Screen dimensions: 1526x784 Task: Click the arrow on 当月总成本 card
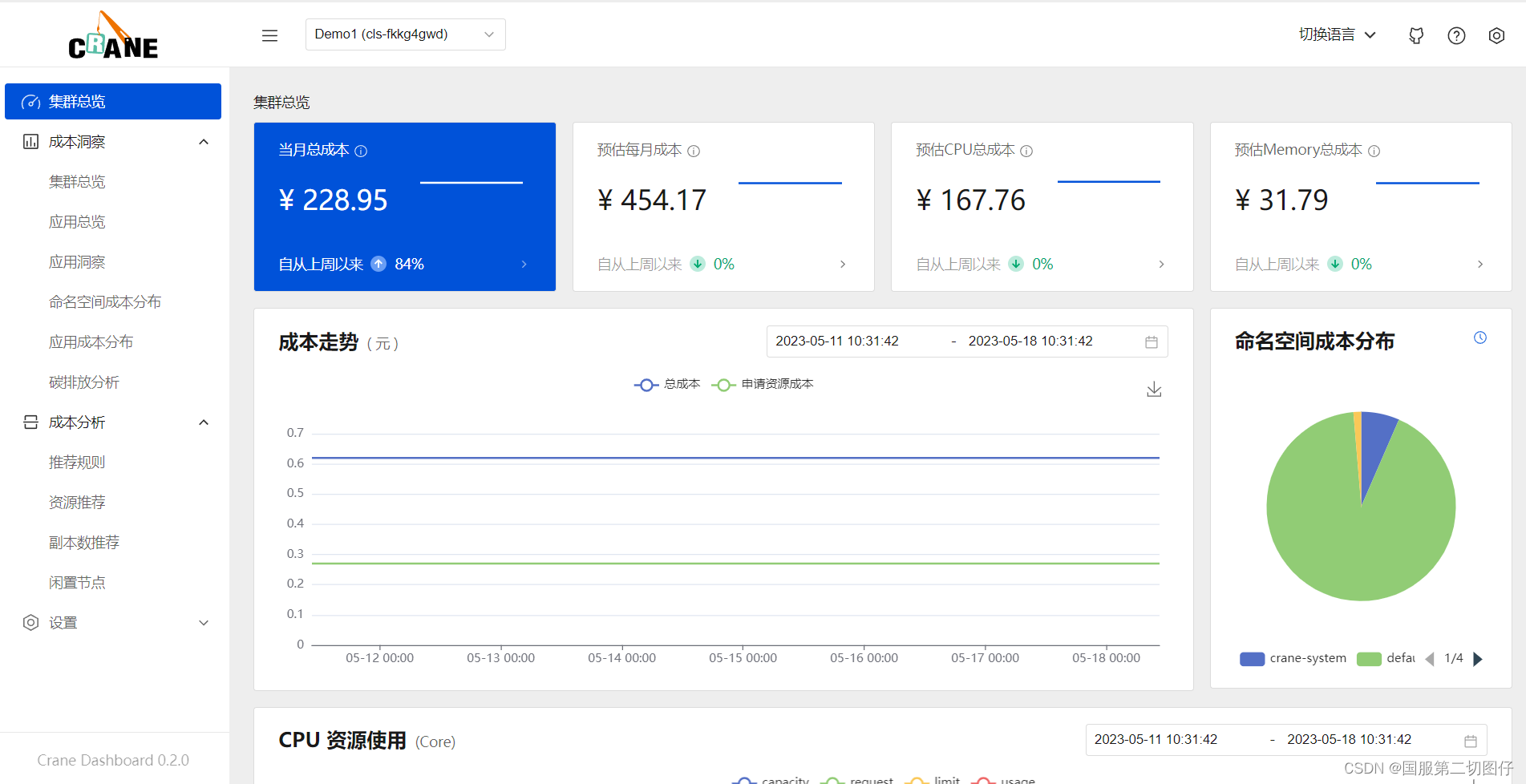coord(524,264)
